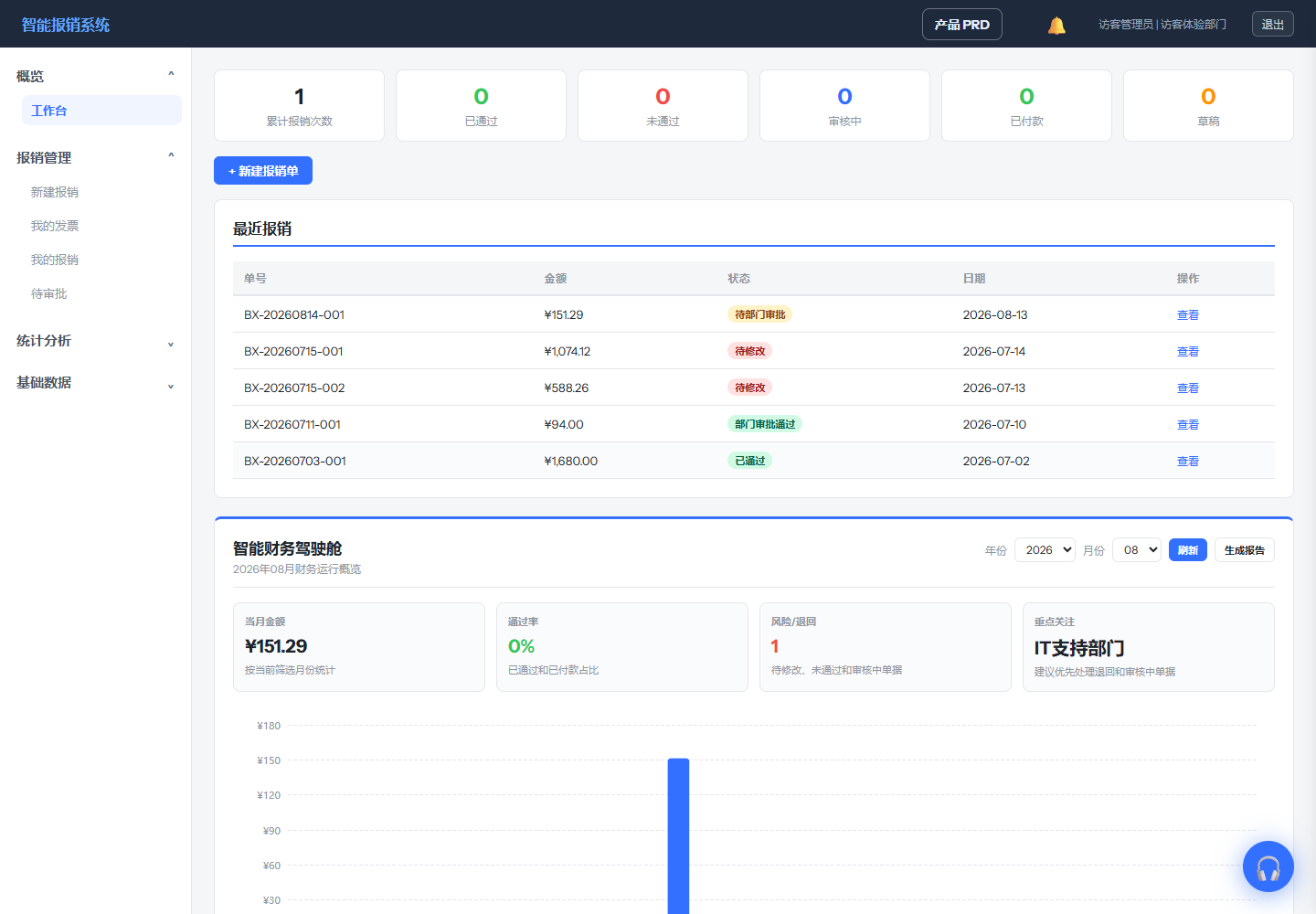Image resolution: width=1316 pixels, height=914 pixels.
Task: Click the amount ¥1,074.12
Action: point(568,351)
